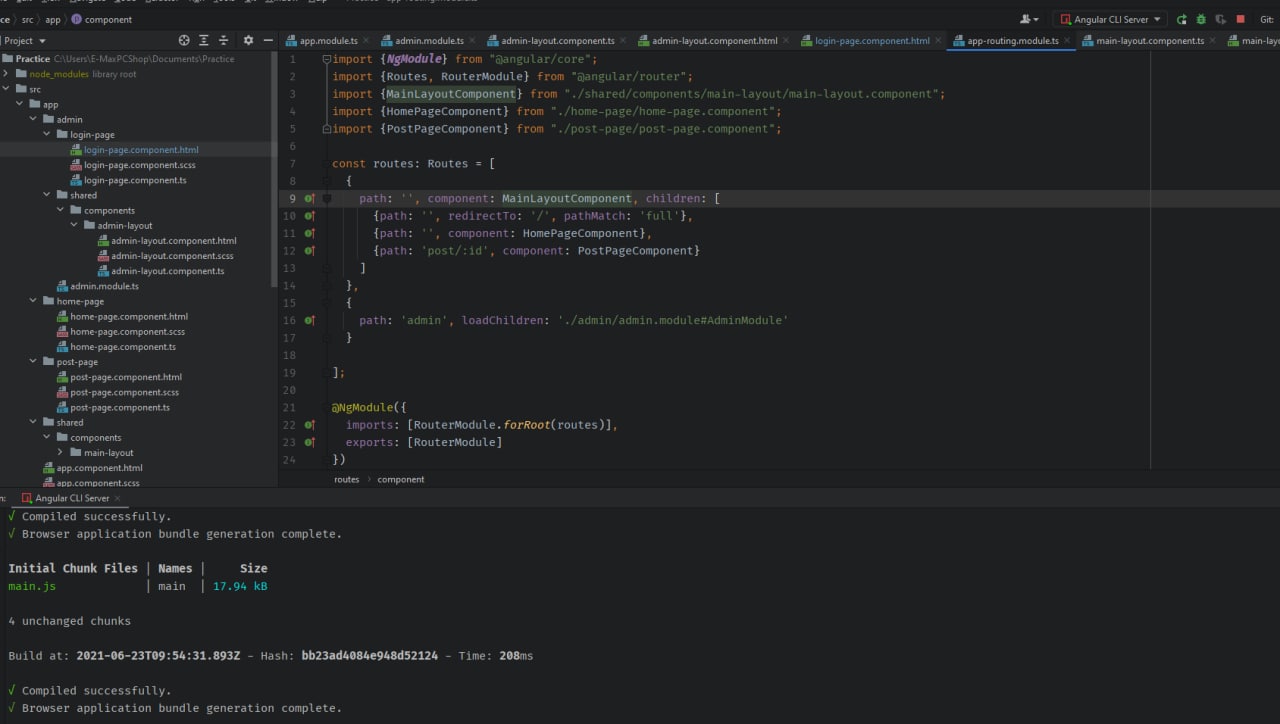Switch to the admin.module.ts tab
This screenshot has height=724, width=1280.
(x=429, y=41)
